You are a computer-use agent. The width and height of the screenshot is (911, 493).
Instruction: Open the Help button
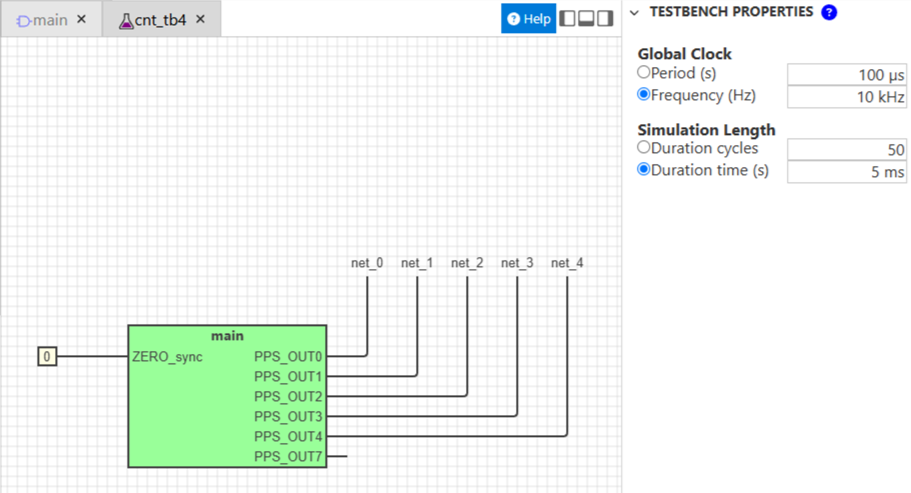[529, 19]
